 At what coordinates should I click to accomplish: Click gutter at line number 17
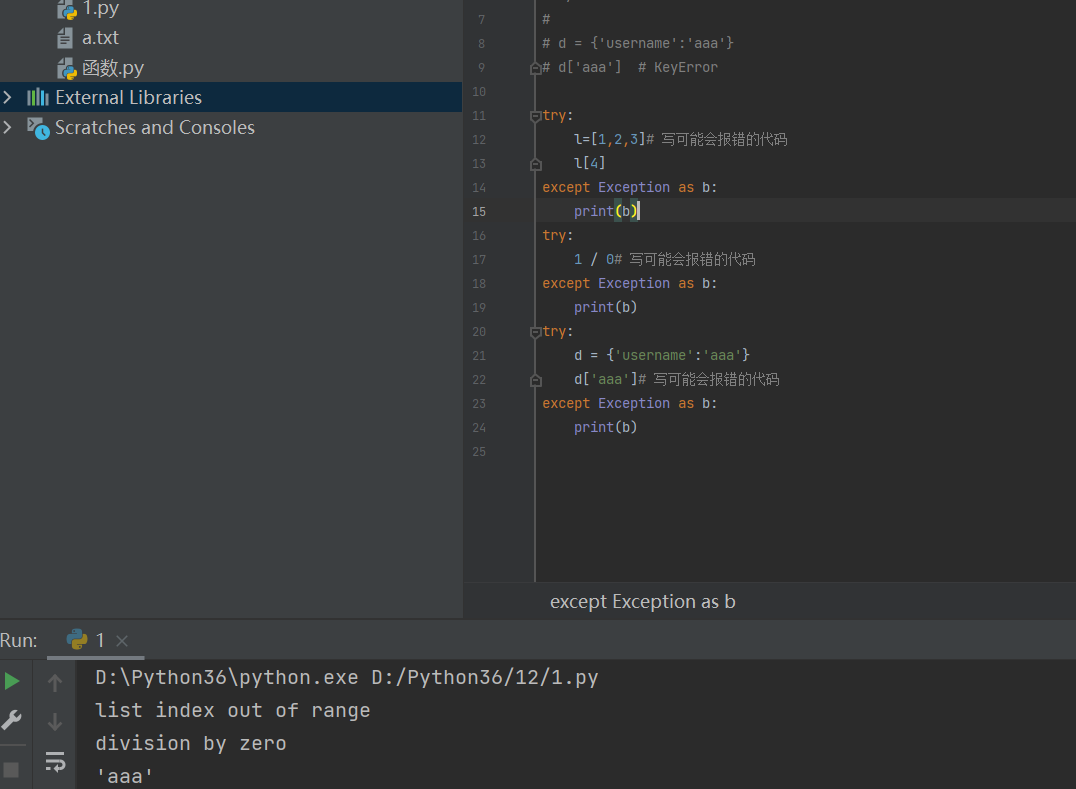tap(479, 260)
